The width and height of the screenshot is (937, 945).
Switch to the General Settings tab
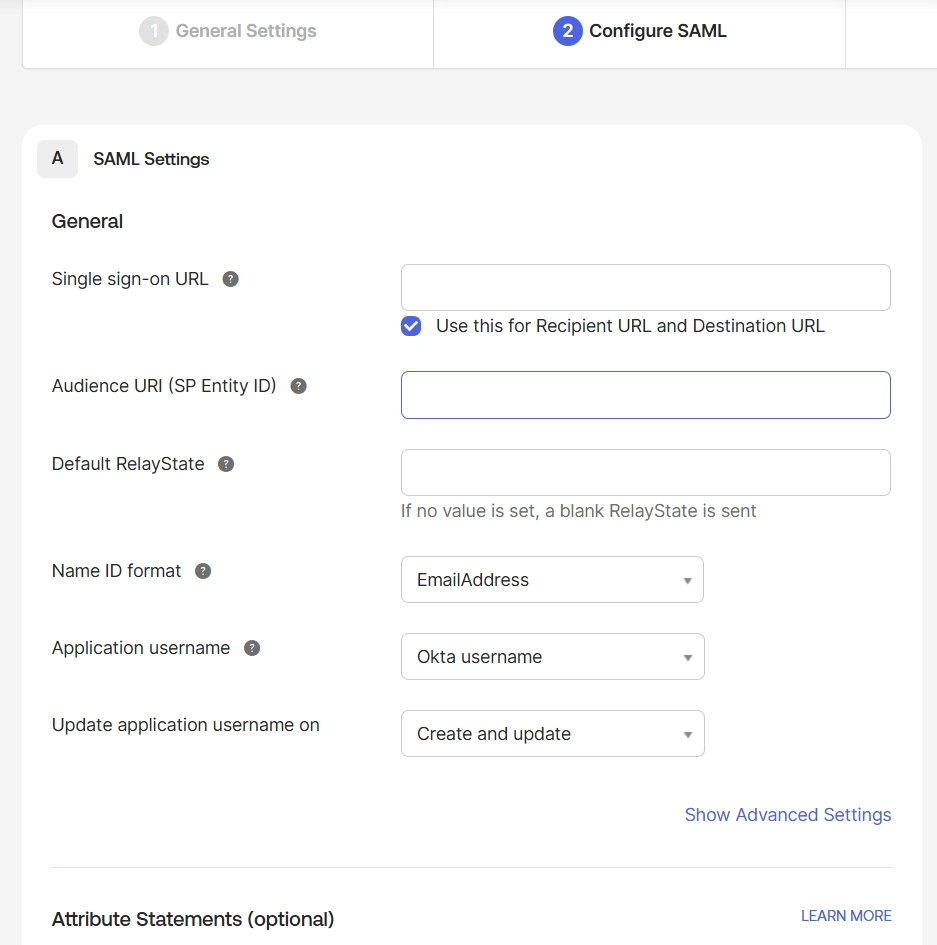tap(228, 31)
